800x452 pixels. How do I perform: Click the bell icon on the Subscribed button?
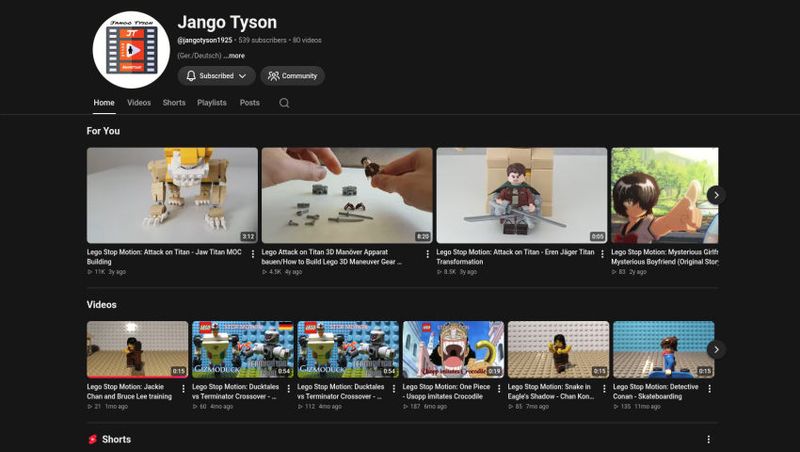(x=191, y=76)
